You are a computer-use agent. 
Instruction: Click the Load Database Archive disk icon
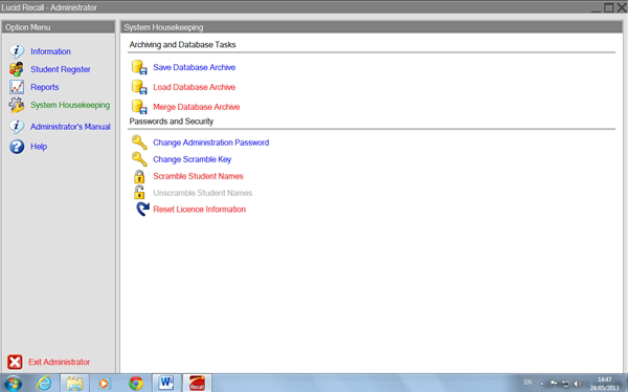(x=139, y=87)
